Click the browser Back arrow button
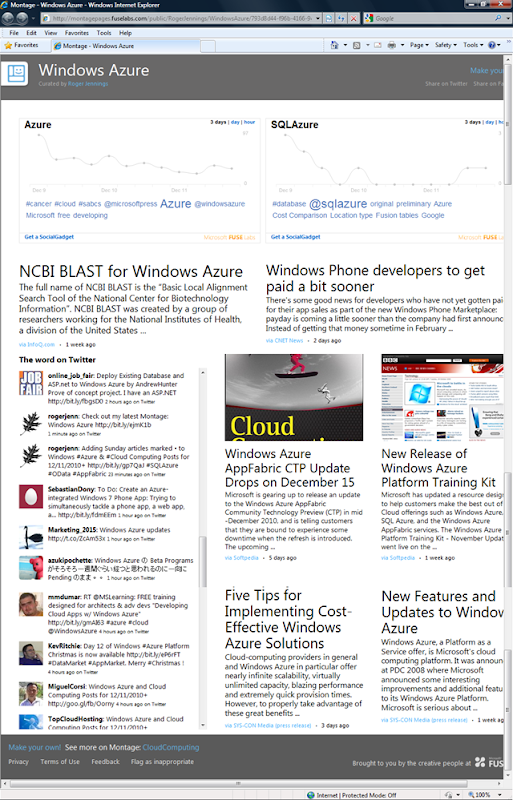 8,18
